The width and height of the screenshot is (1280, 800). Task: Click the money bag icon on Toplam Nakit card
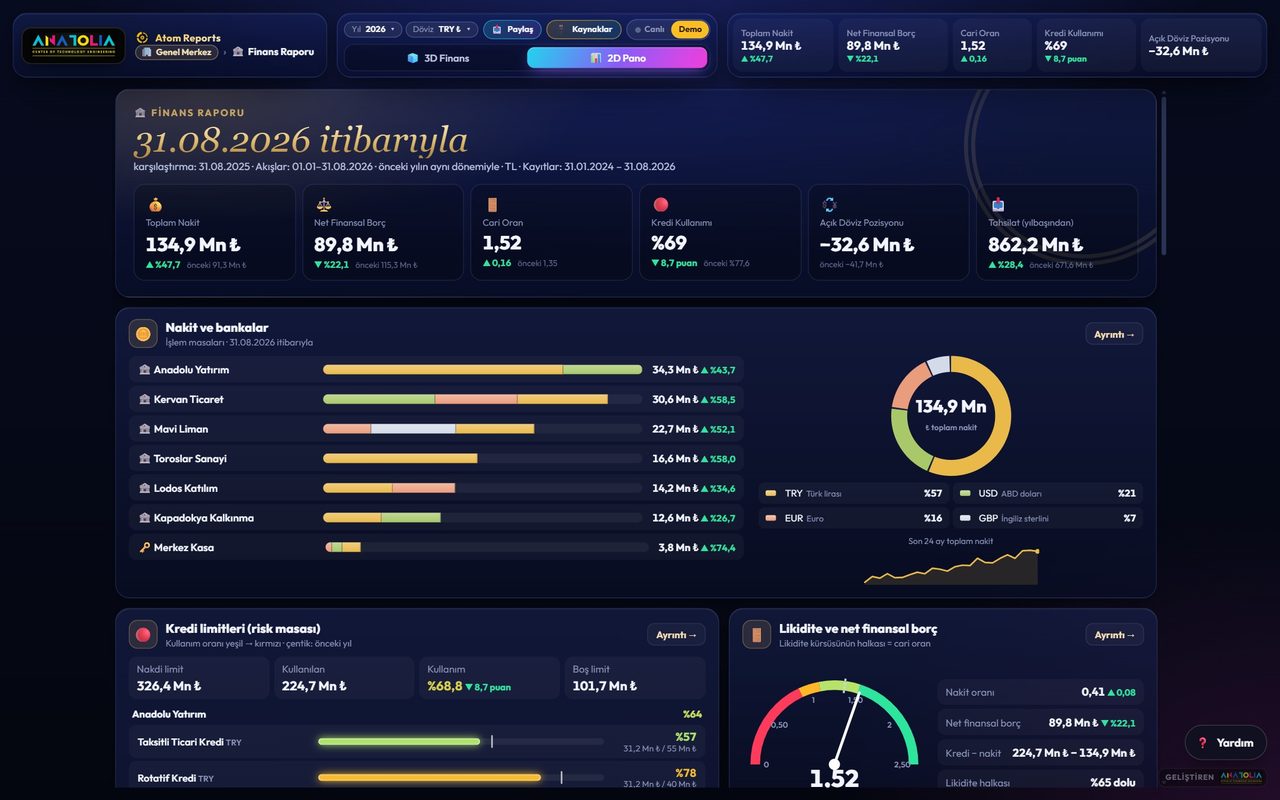pos(155,205)
